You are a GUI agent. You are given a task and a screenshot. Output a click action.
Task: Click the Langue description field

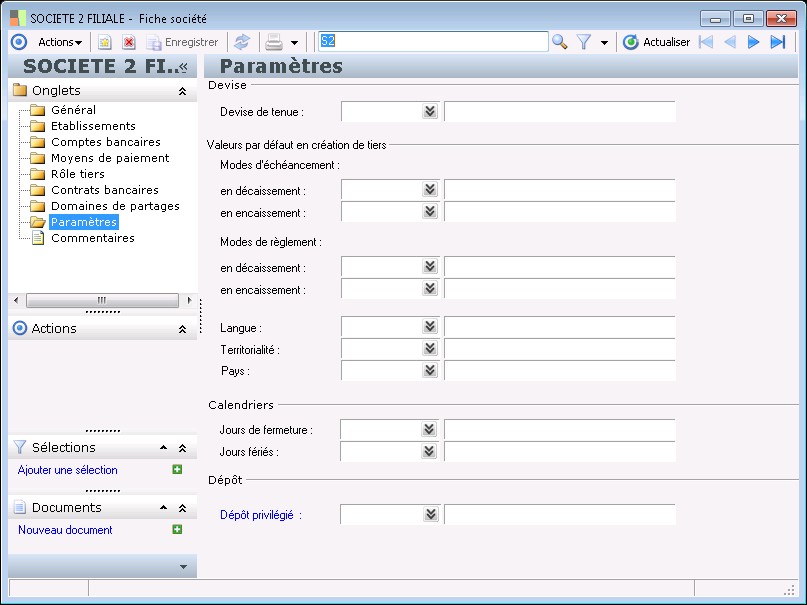click(x=559, y=327)
